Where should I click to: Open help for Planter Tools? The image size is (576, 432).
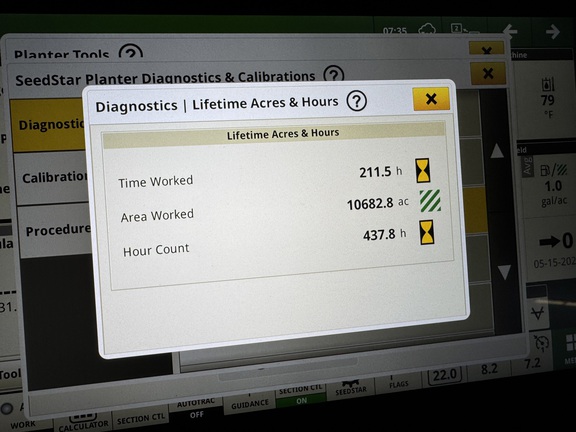click(x=131, y=51)
